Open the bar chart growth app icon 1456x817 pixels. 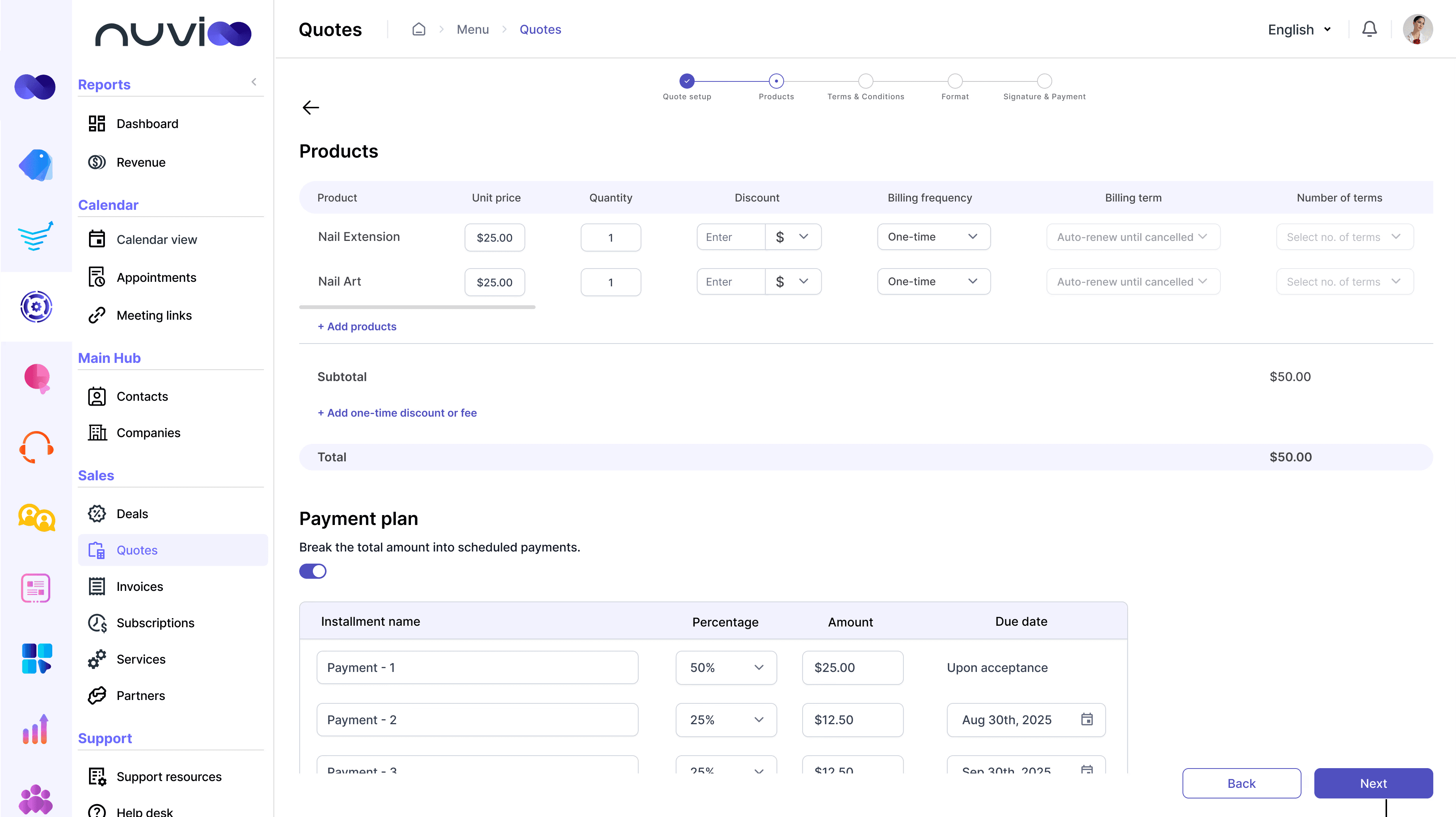click(x=36, y=730)
